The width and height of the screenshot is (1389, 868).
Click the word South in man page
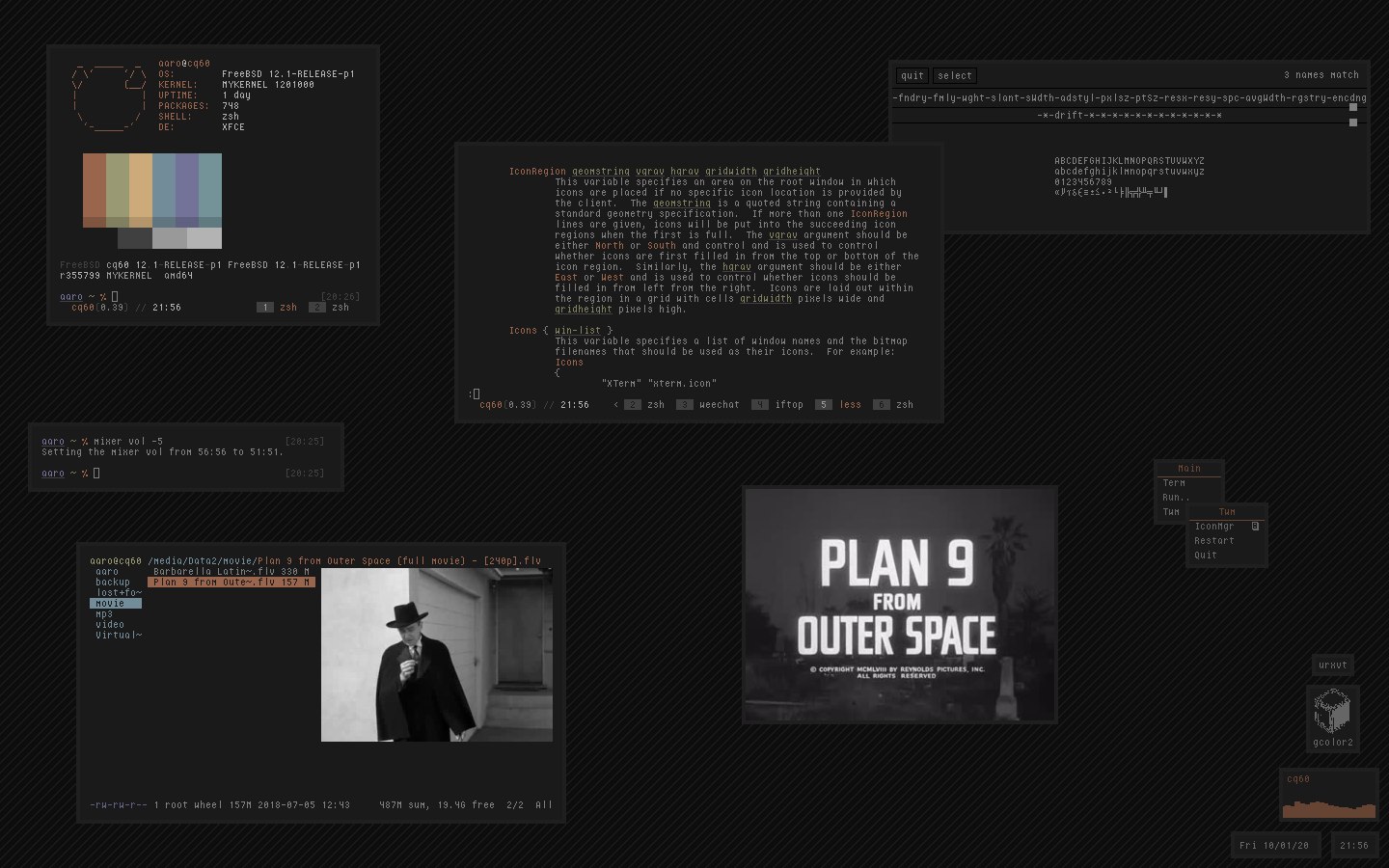click(x=662, y=246)
